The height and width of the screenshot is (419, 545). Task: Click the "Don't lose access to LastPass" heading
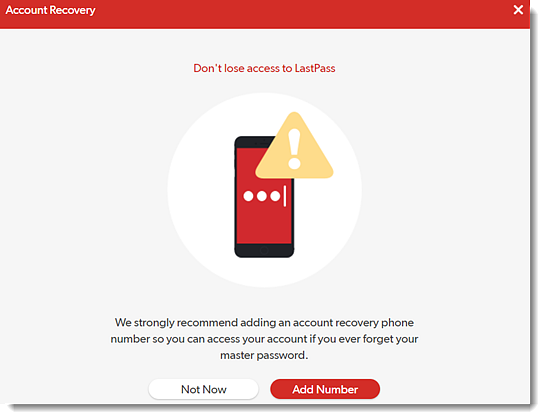[x=264, y=68]
